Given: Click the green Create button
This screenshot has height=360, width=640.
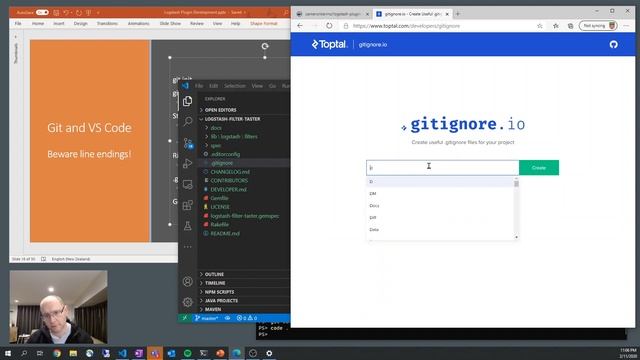Looking at the screenshot, I should (x=539, y=168).
